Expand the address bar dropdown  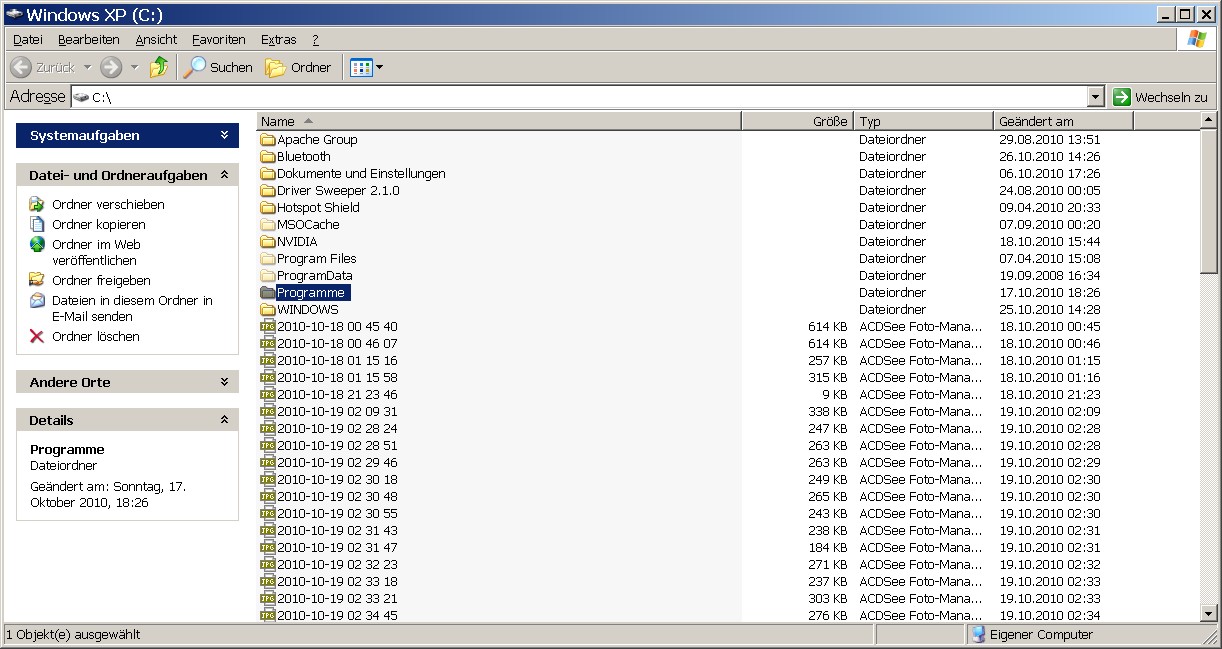coord(1096,97)
